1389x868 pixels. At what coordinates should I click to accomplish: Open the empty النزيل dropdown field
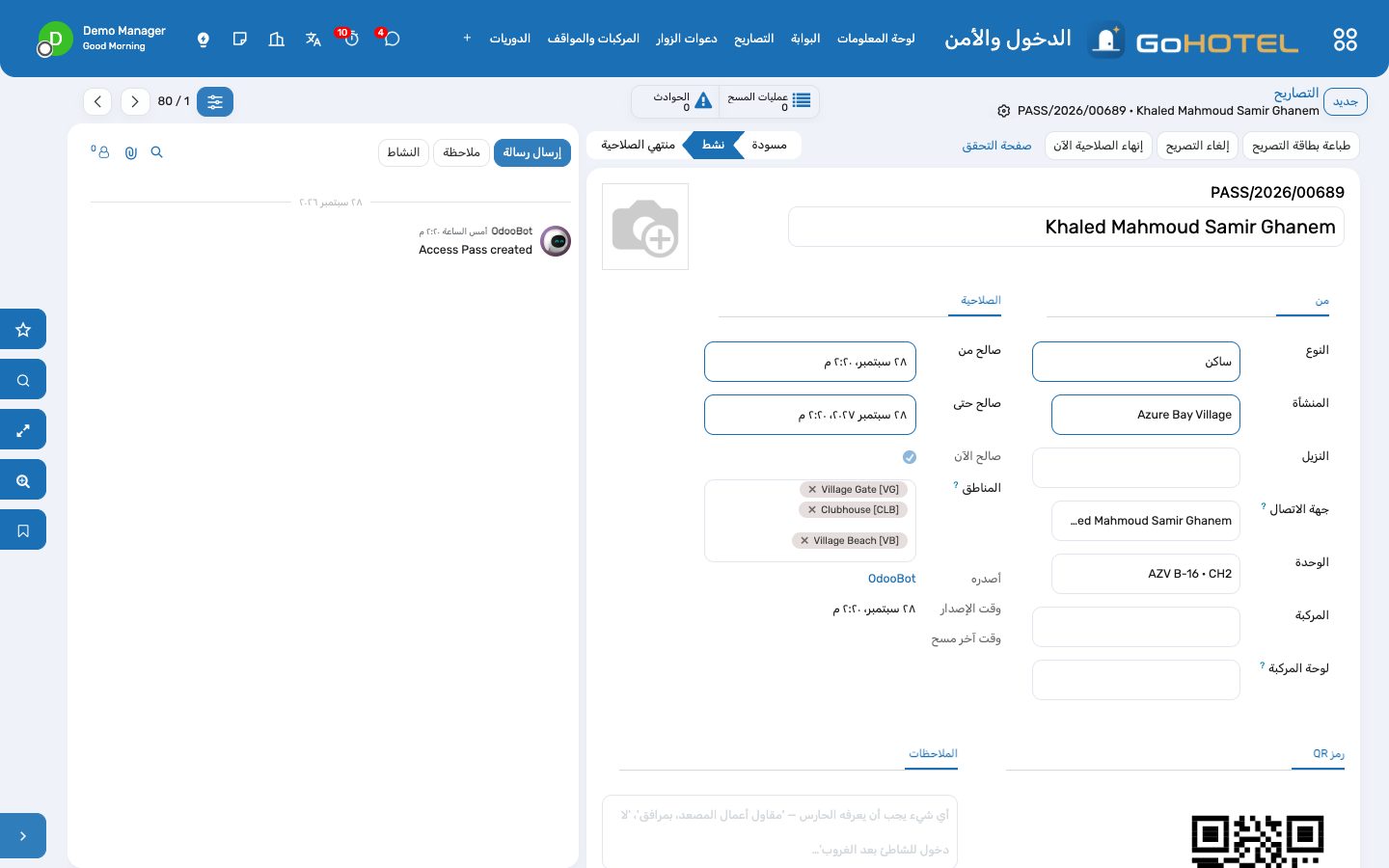(1136, 468)
